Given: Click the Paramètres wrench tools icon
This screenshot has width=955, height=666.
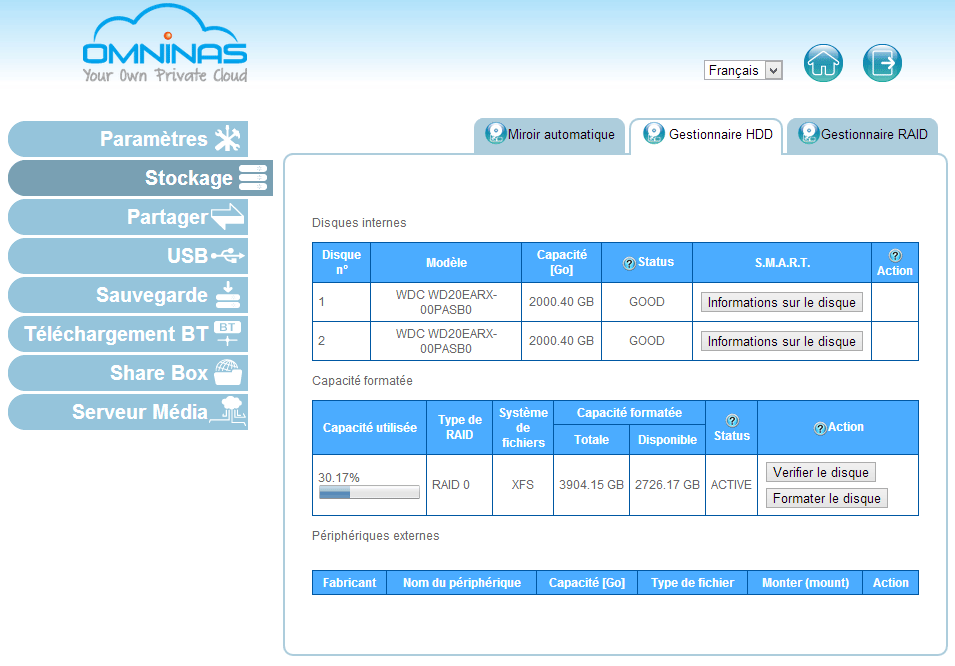Looking at the screenshot, I should 228,139.
